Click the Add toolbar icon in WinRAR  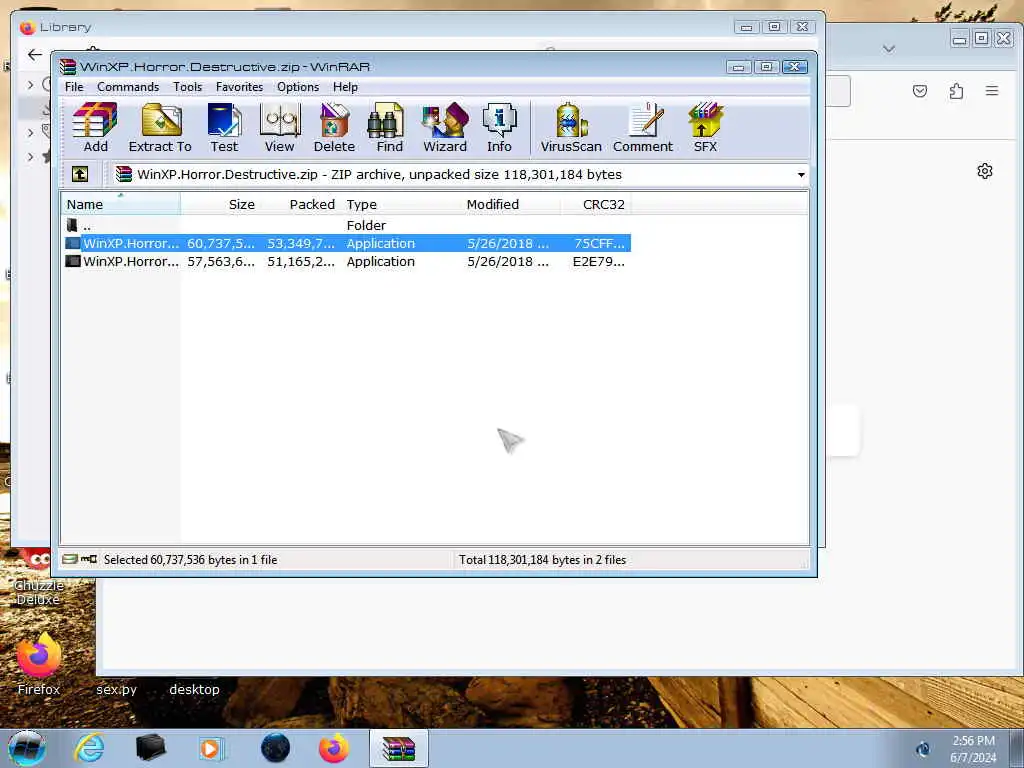pos(95,128)
